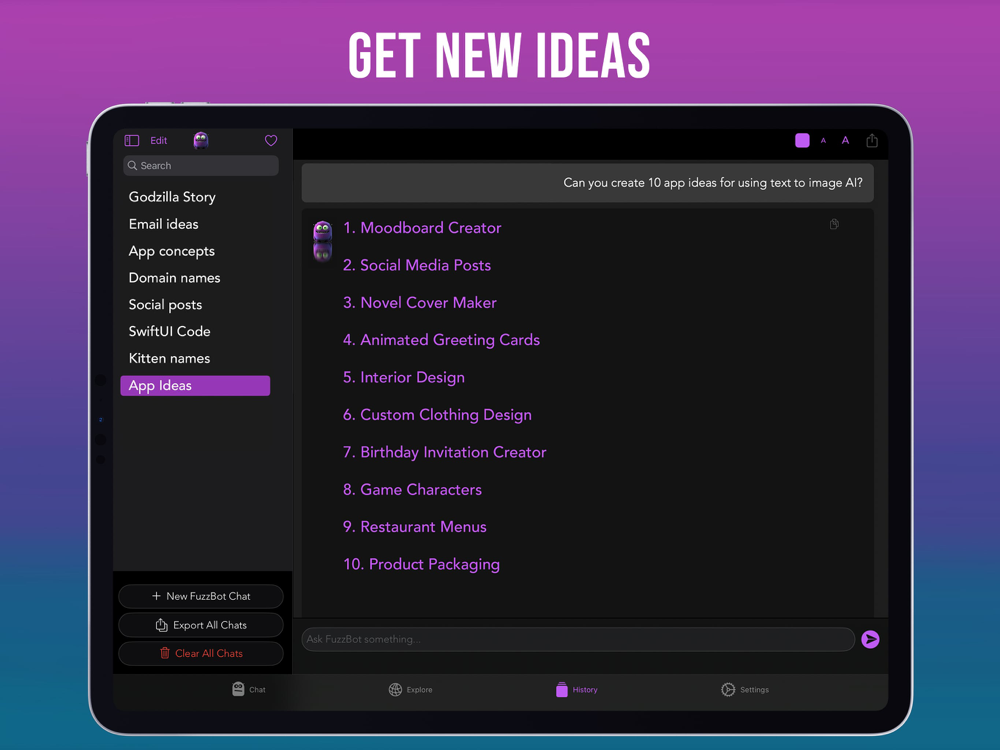Click '5. Interior Design' line
The width and height of the screenshot is (1000, 750).
403,378
